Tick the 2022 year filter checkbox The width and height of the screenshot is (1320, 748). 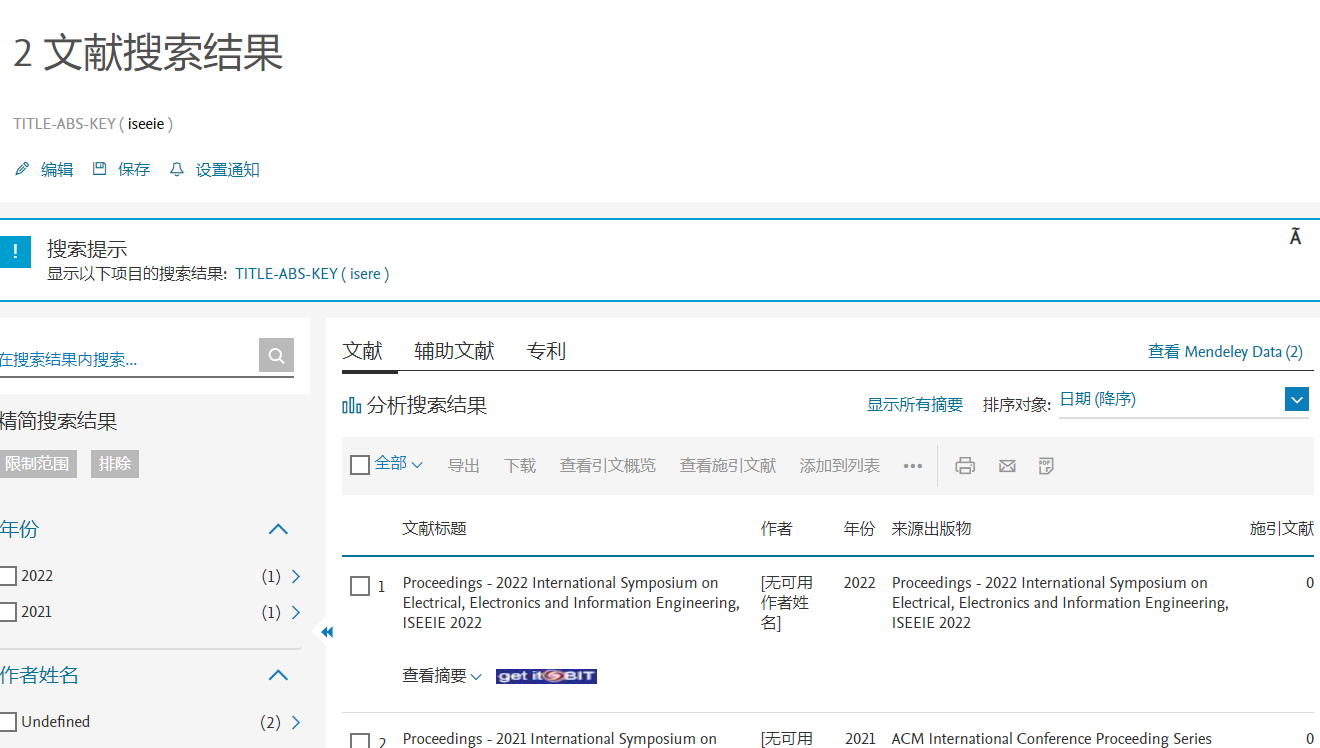8,576
